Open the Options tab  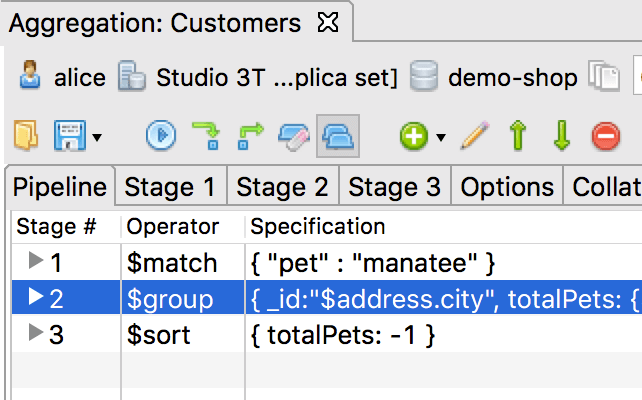[x=507, y=187]
